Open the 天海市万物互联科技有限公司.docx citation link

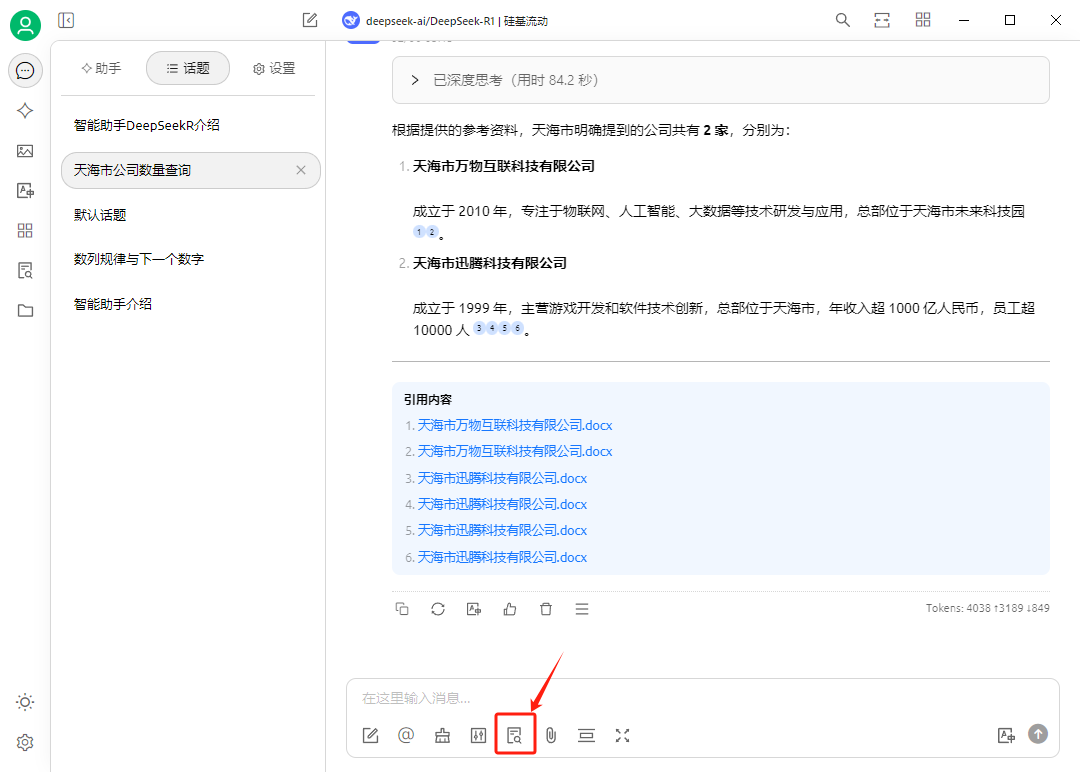click(512, 425)
